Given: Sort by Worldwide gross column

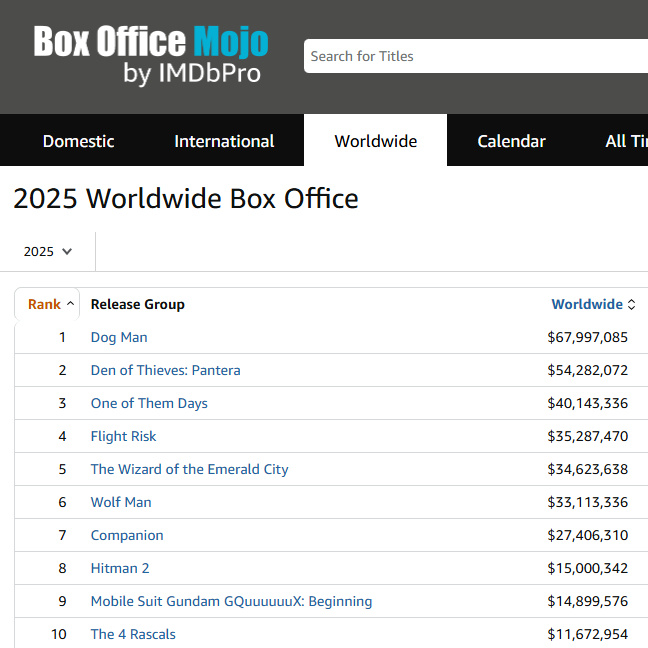Looking at the screenshot, I should [593, 304].
